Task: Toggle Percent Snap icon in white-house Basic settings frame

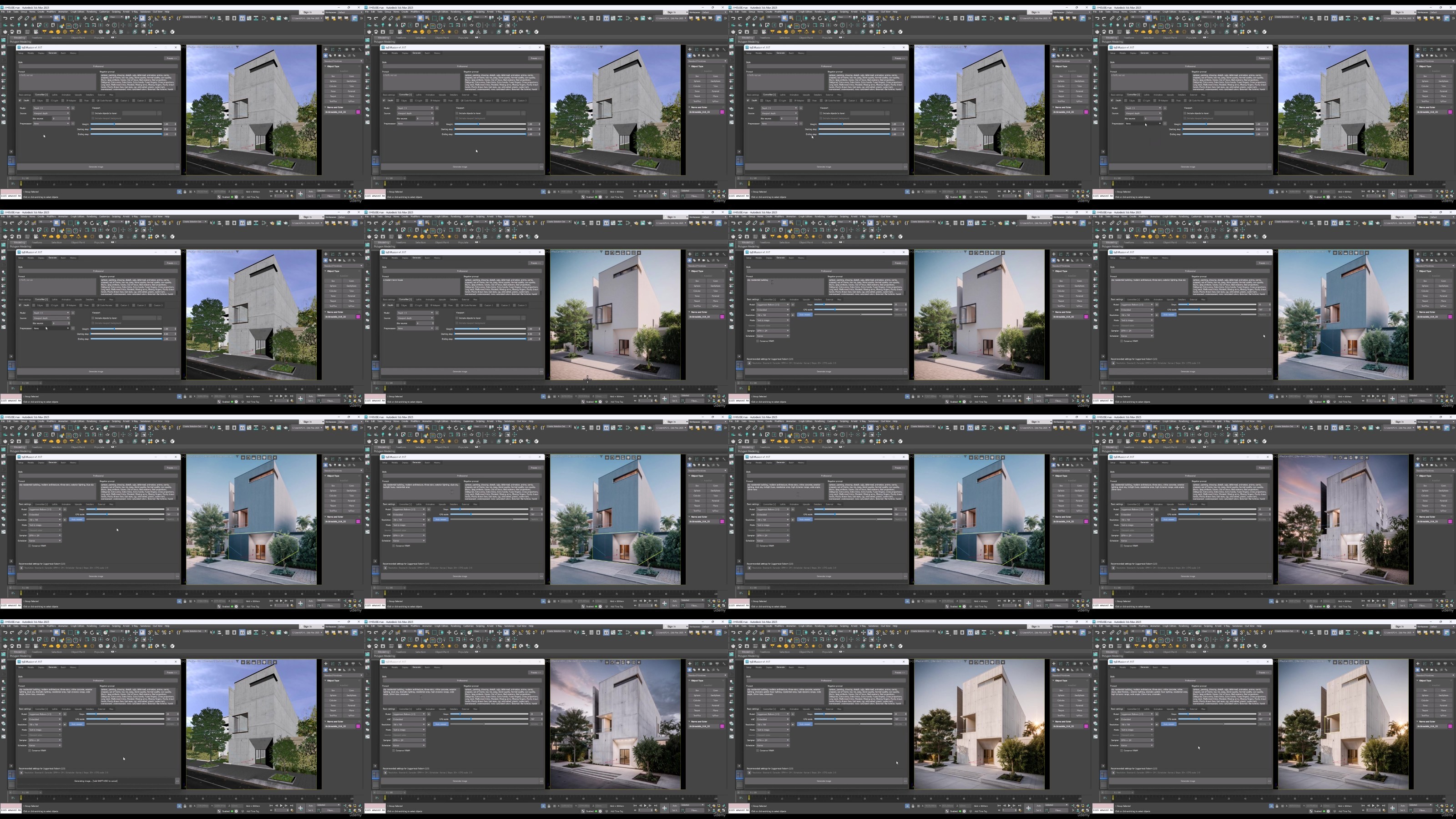Action: point(892,223)
